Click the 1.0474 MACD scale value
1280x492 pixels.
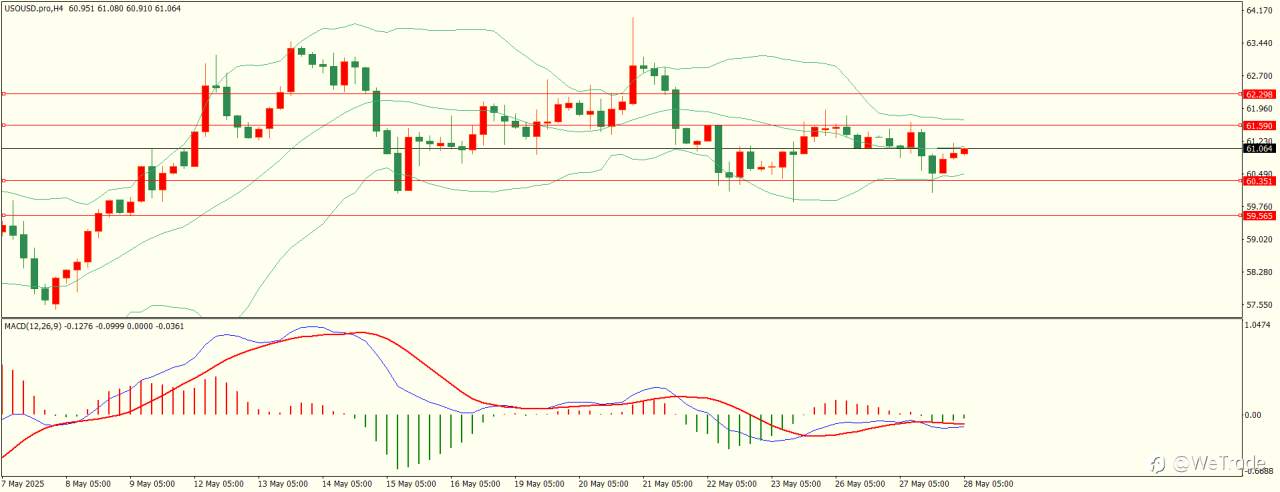1258,325
